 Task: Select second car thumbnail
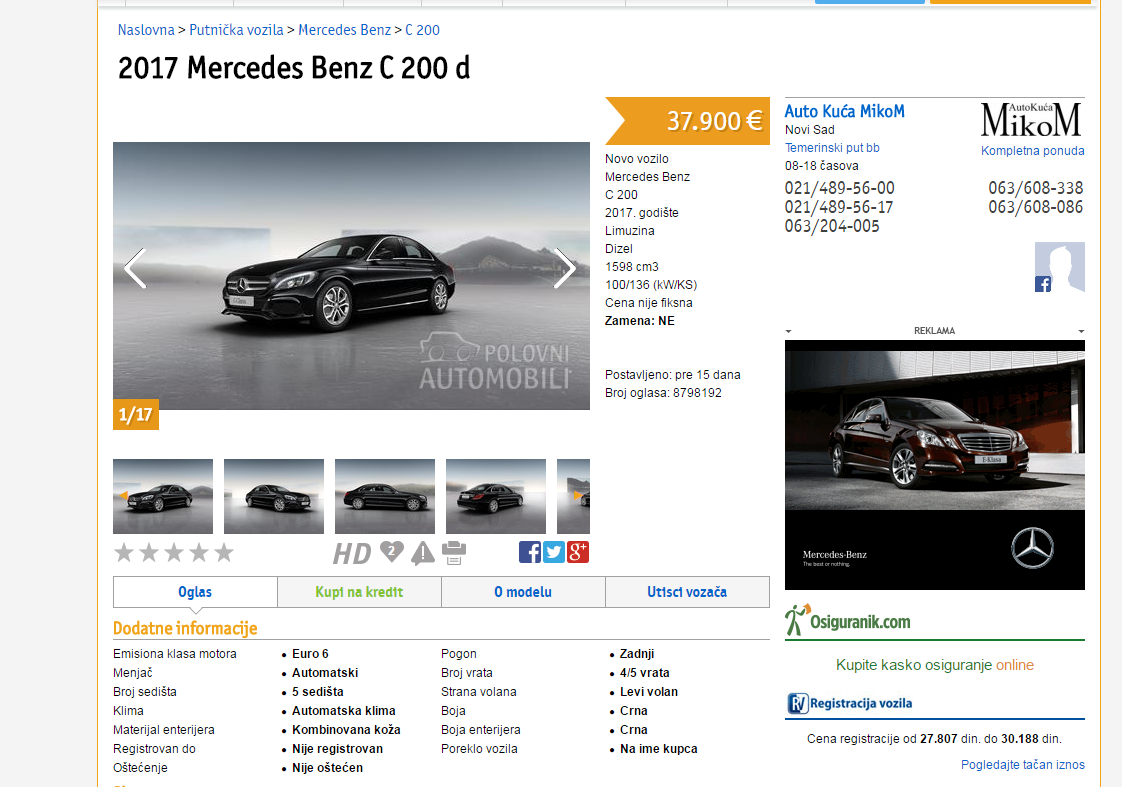tap(274, 497)
